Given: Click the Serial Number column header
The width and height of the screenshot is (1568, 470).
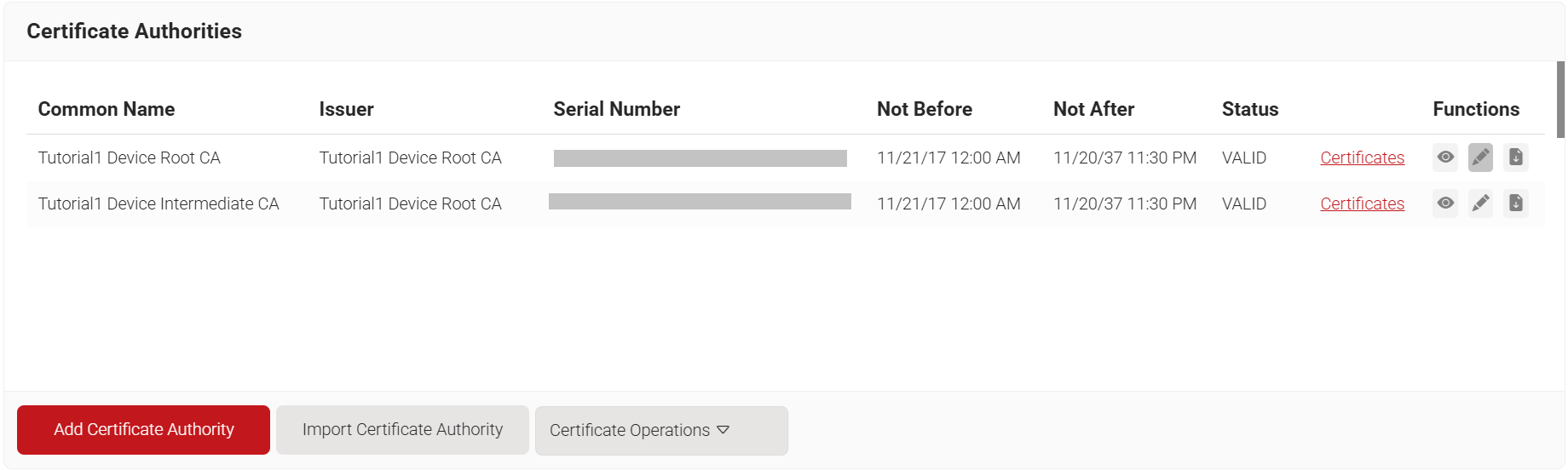Looking at the screenshot, I should [x=616, y=109].
